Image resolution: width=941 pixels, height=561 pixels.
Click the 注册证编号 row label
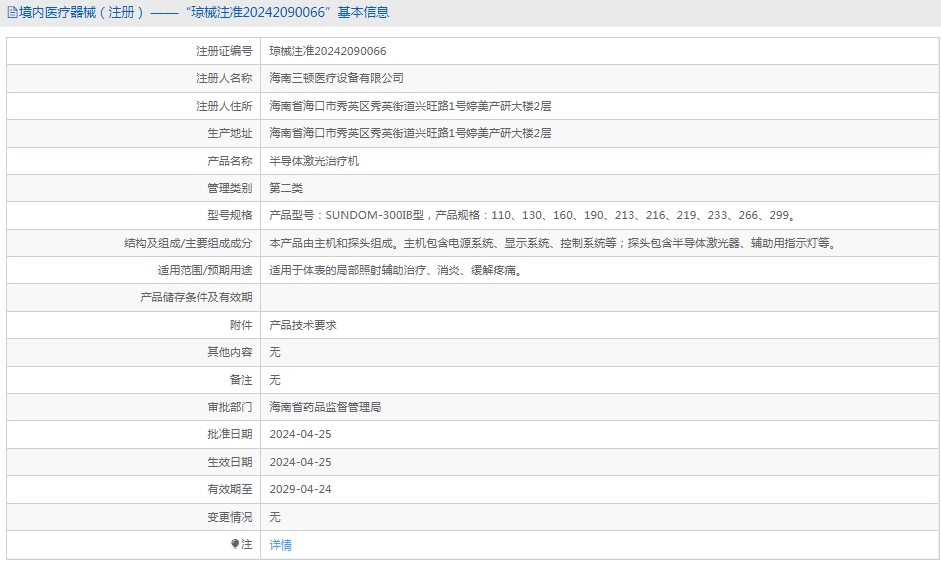pyautogui.click(x=224, y=51)
